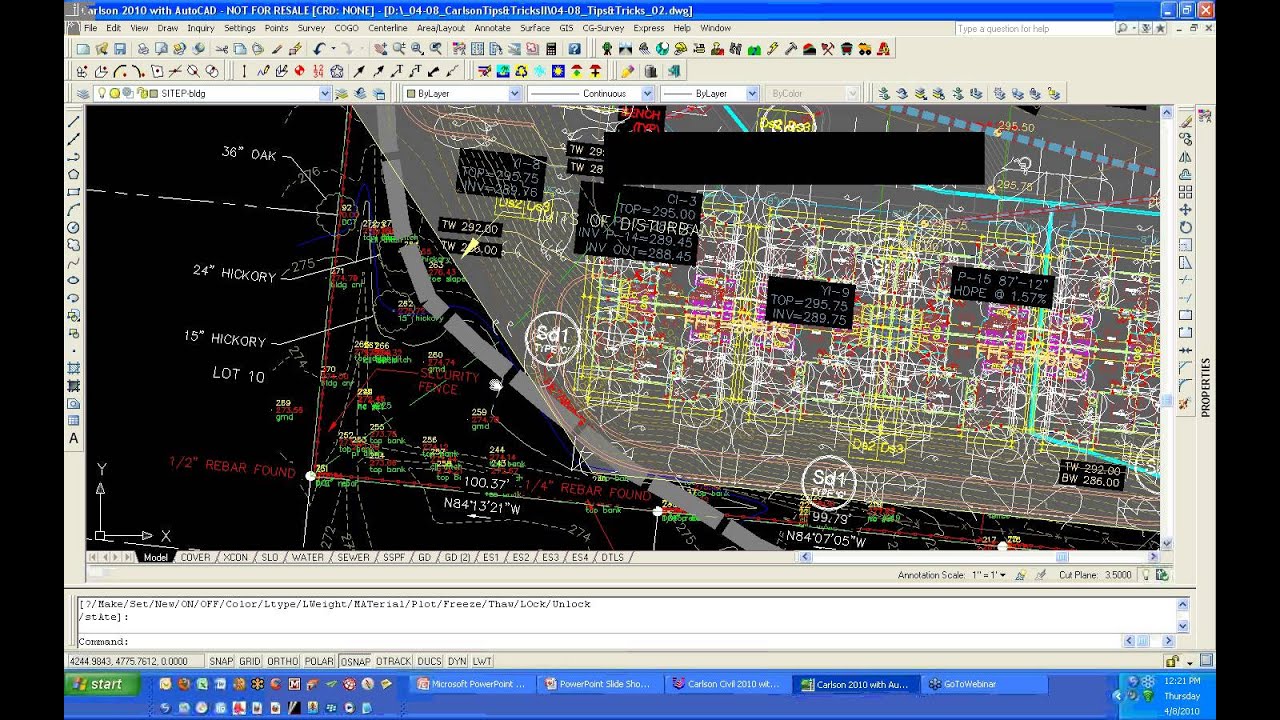Open the vertical PROPERTIES palette tab
The width and height of the screenshot is (1280, 720).
pyautogui.click(x=1205, y=387)
